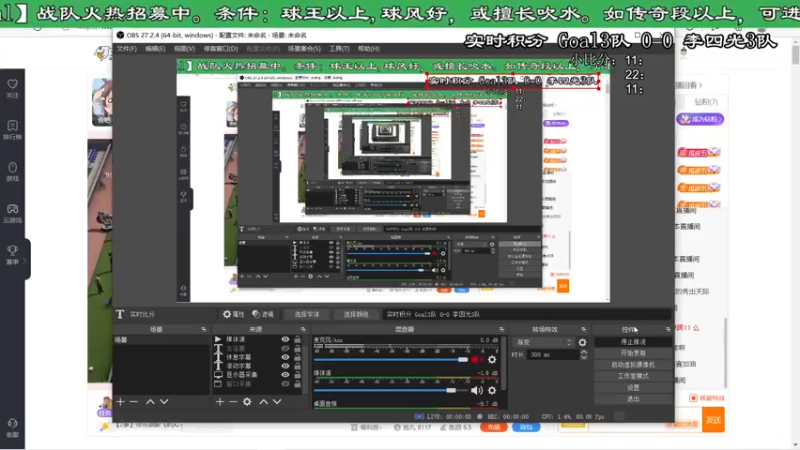Pop out 控件 dock with panel icon
The width and height of the screenshot is (800, 450).
(x=668, y=330)
